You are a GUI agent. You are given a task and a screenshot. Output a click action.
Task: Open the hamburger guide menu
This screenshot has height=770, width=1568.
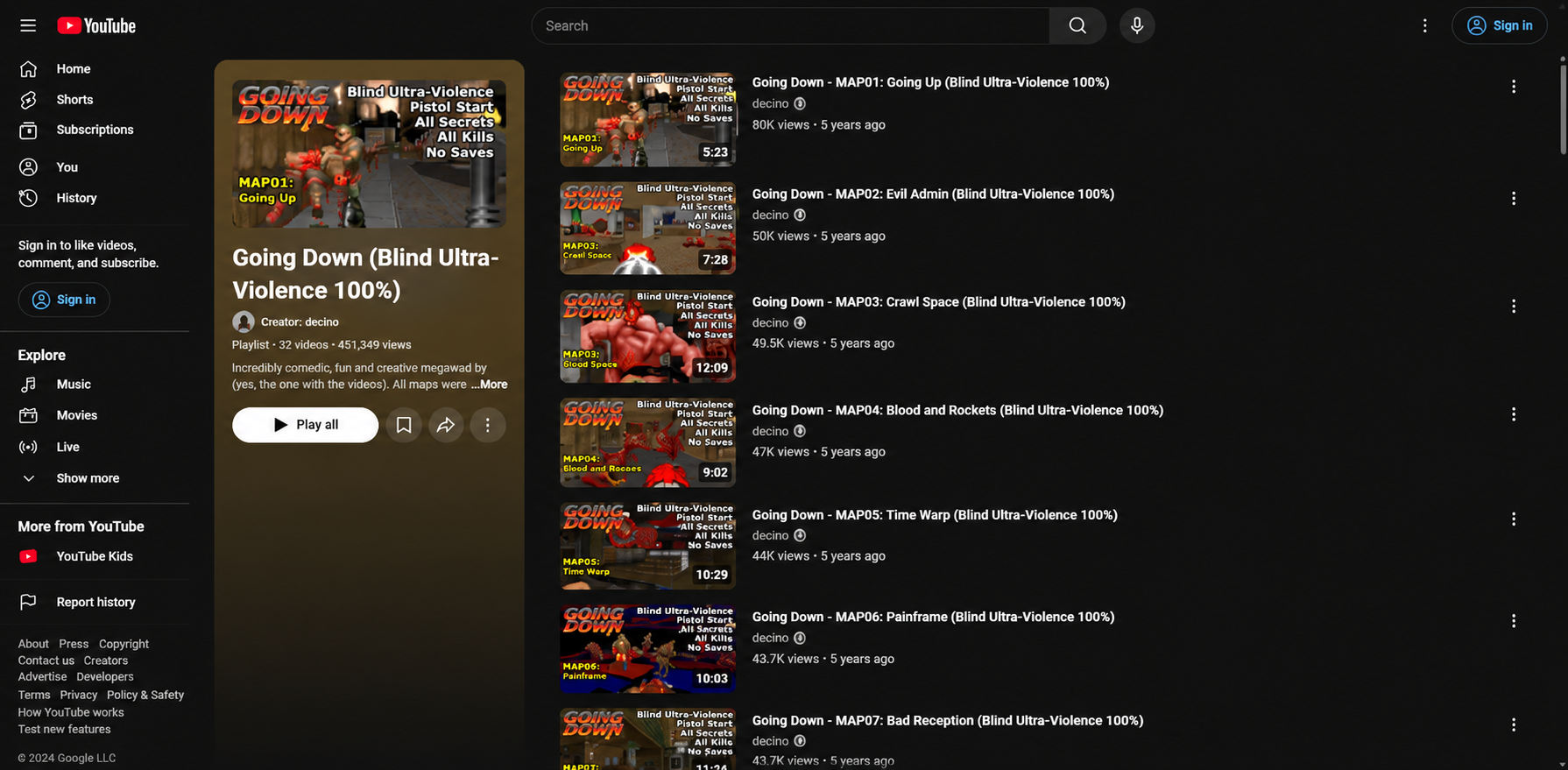point(28,25)
